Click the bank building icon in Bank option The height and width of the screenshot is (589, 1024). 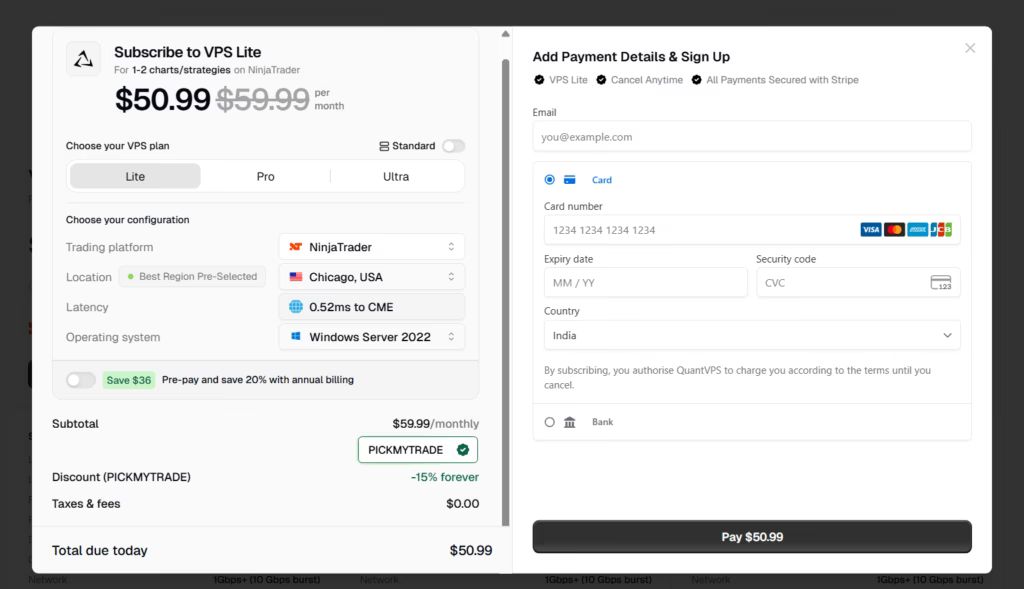coord(570,421)
